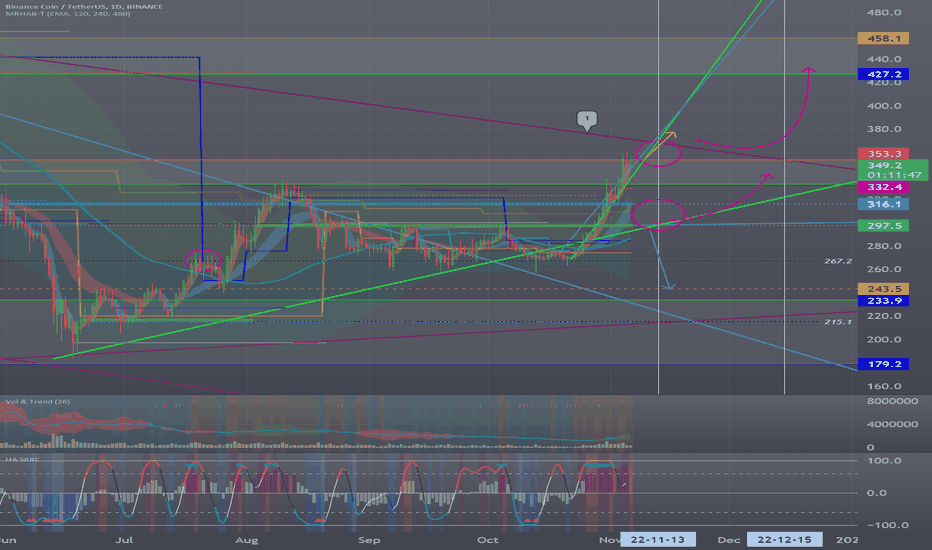Click the 179.2 blue price label

click(883, 364)
